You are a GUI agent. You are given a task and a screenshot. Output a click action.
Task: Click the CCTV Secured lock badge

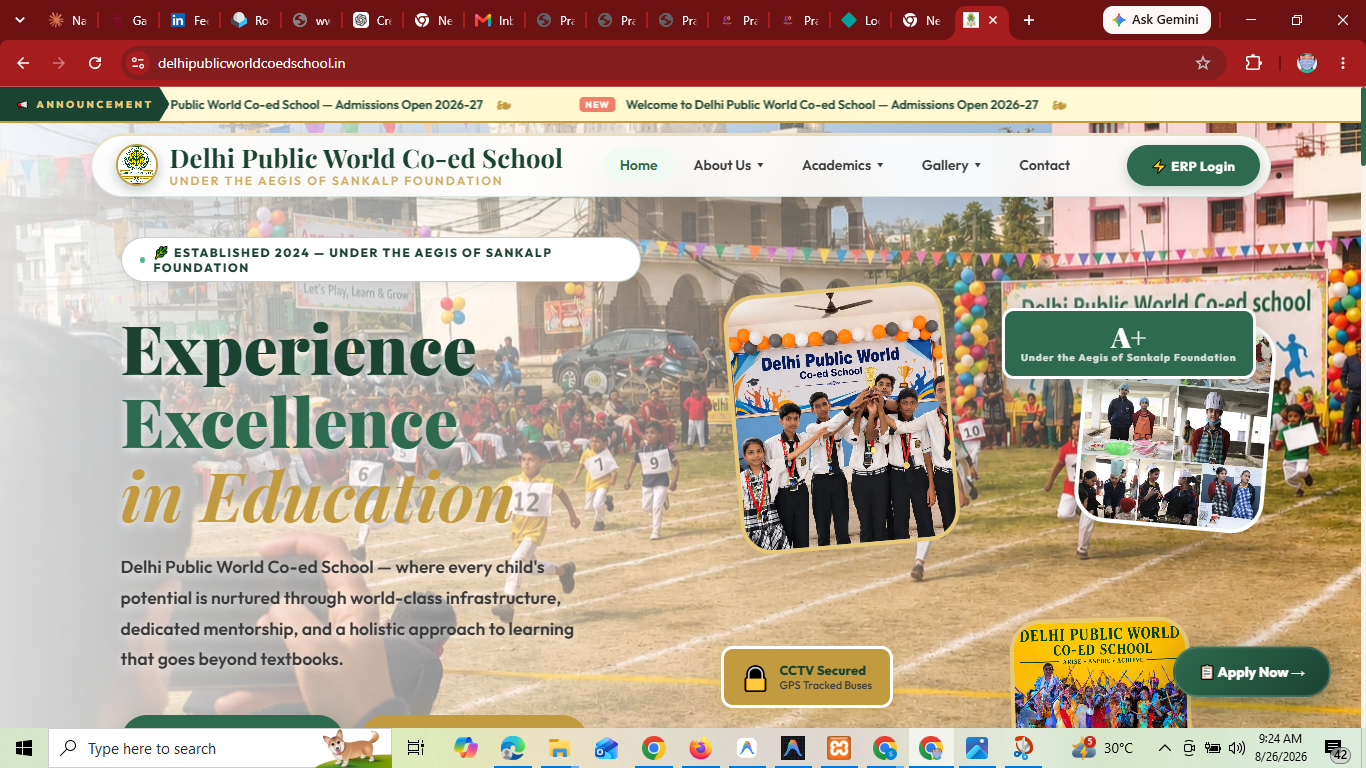point(806,677)
